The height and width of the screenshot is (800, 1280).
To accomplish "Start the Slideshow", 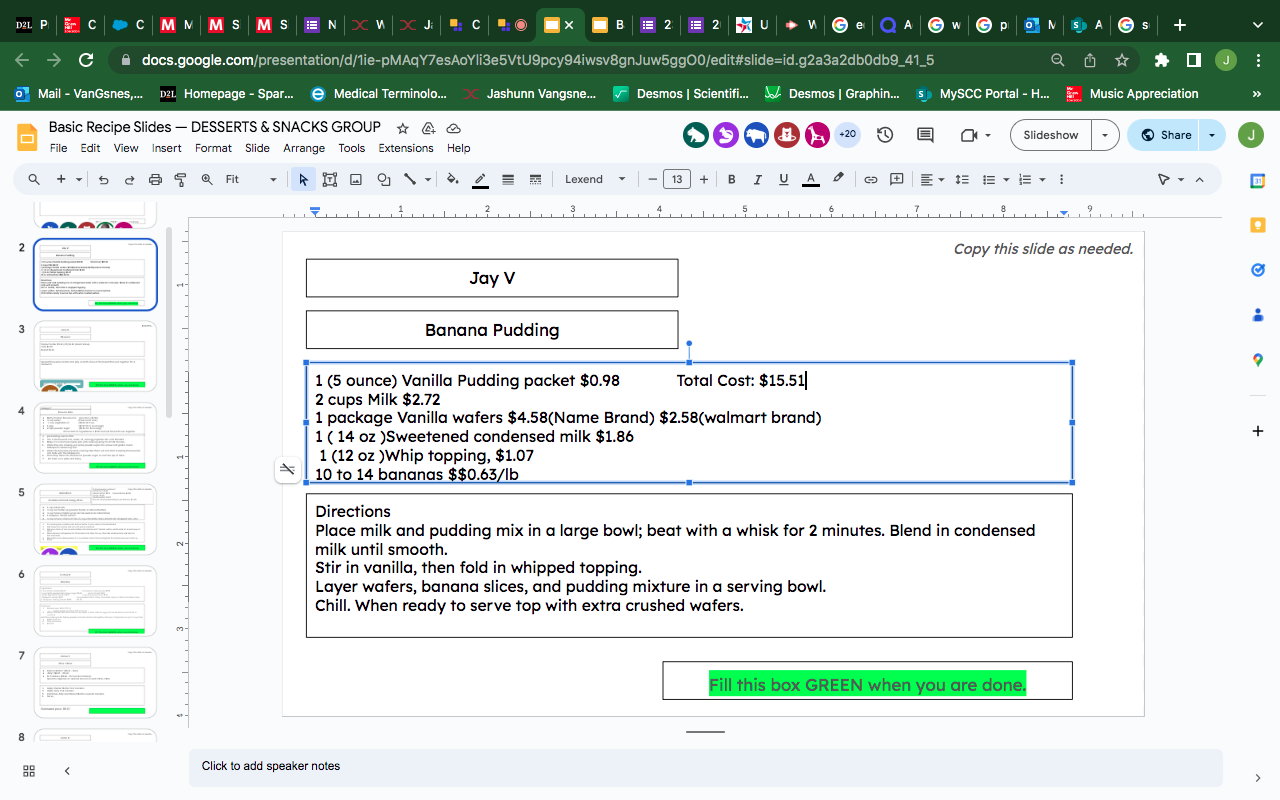I will tap(1051, 135).
